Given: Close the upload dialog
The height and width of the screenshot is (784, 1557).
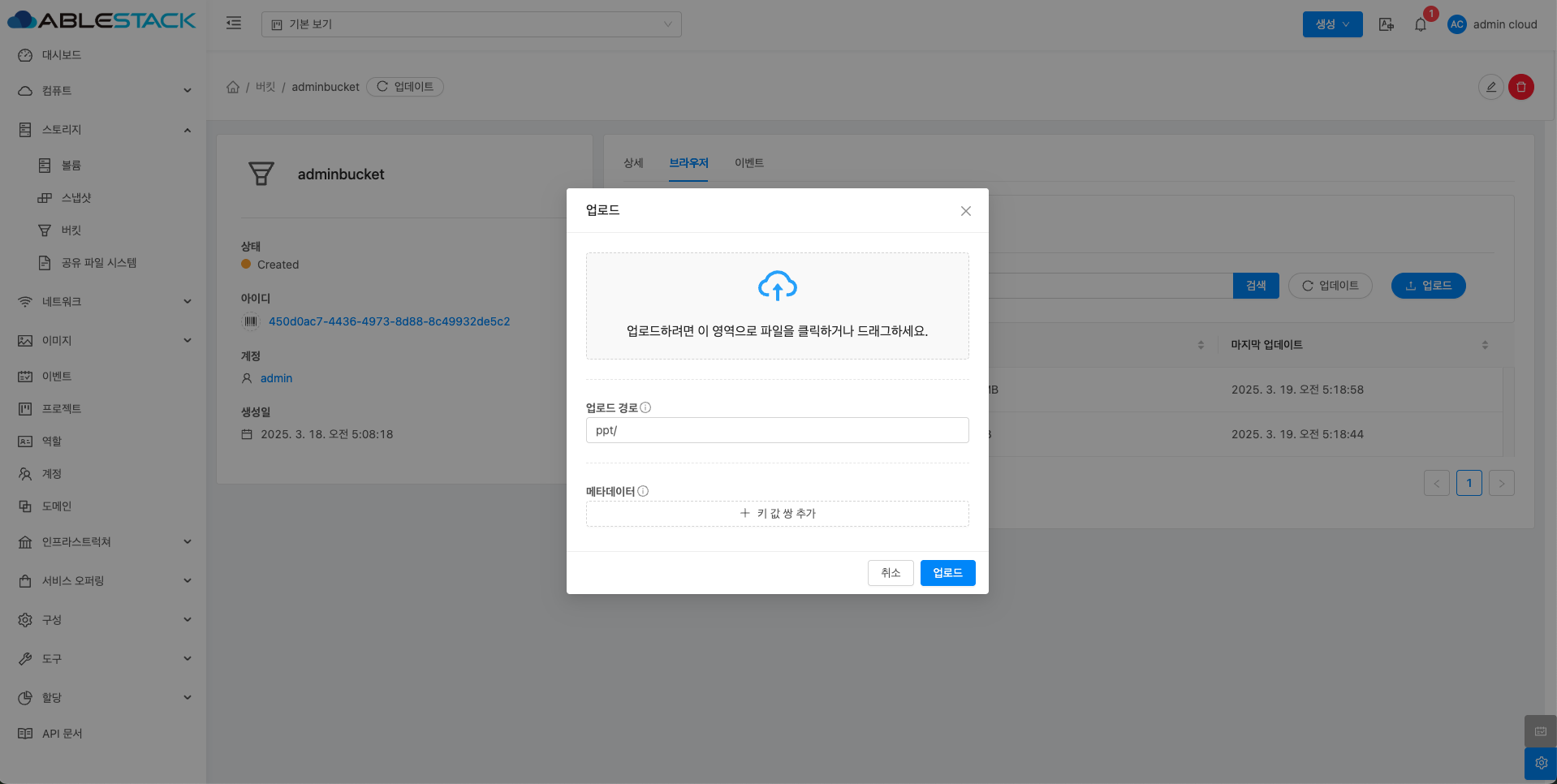Looking at the screenshot, I should coord(965,211).
